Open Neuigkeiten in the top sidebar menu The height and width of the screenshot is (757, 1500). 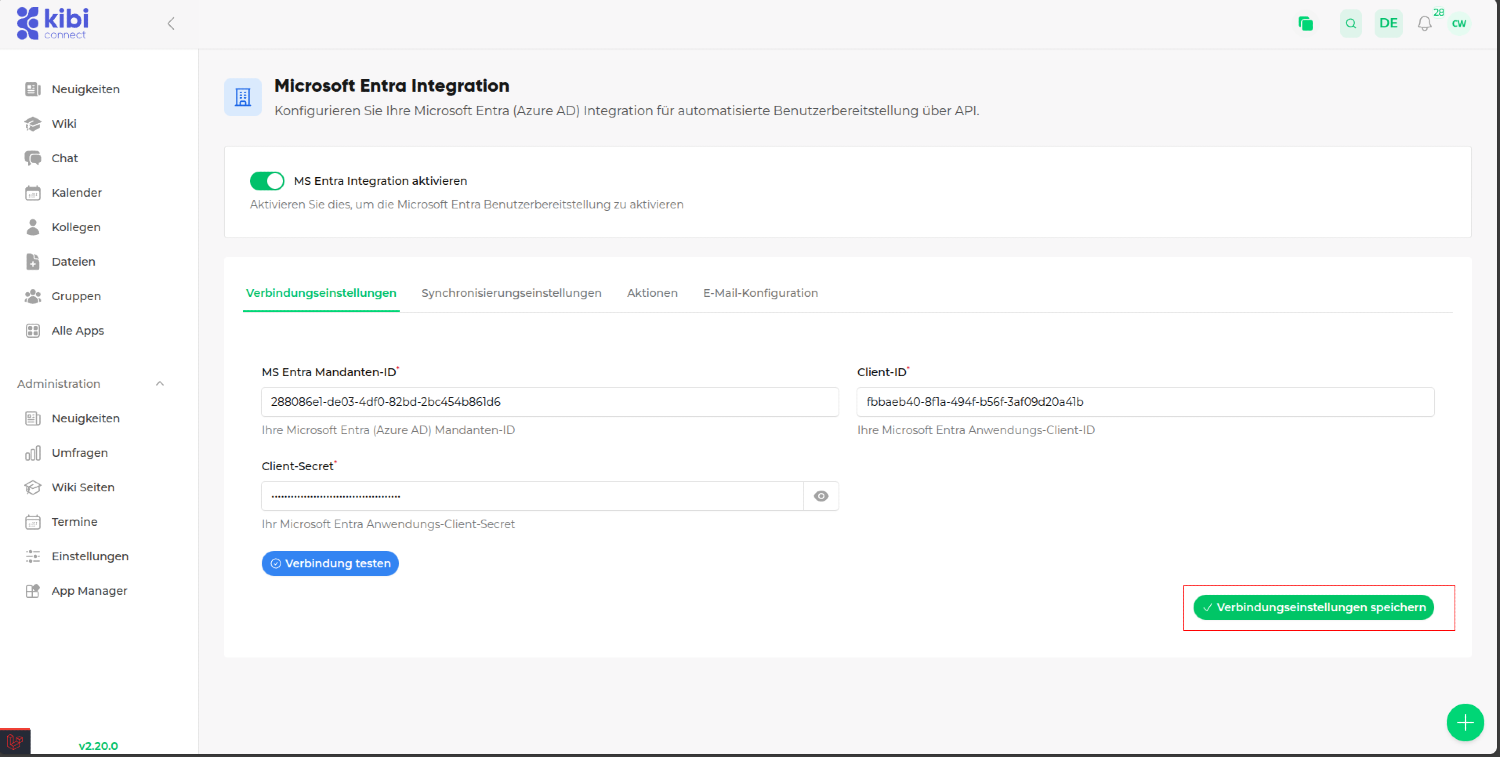coord(86,89)
